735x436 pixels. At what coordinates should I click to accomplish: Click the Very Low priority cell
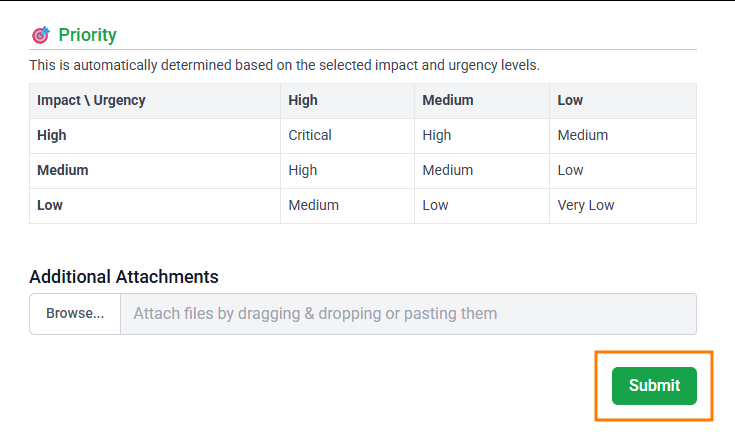click(x=586, y=205)
